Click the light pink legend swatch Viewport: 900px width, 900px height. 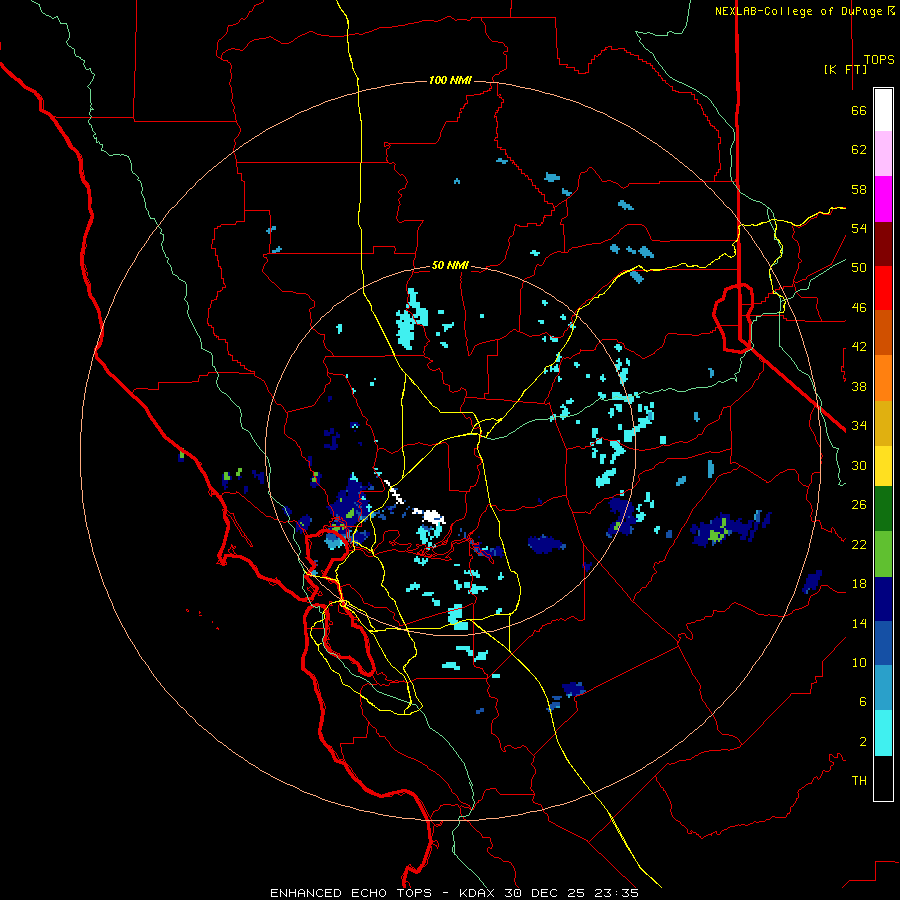883,154
